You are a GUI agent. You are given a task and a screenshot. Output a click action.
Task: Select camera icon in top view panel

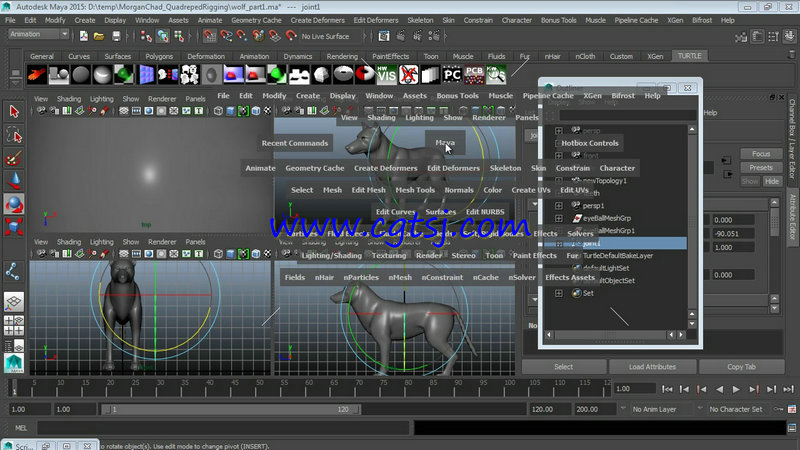41,111
